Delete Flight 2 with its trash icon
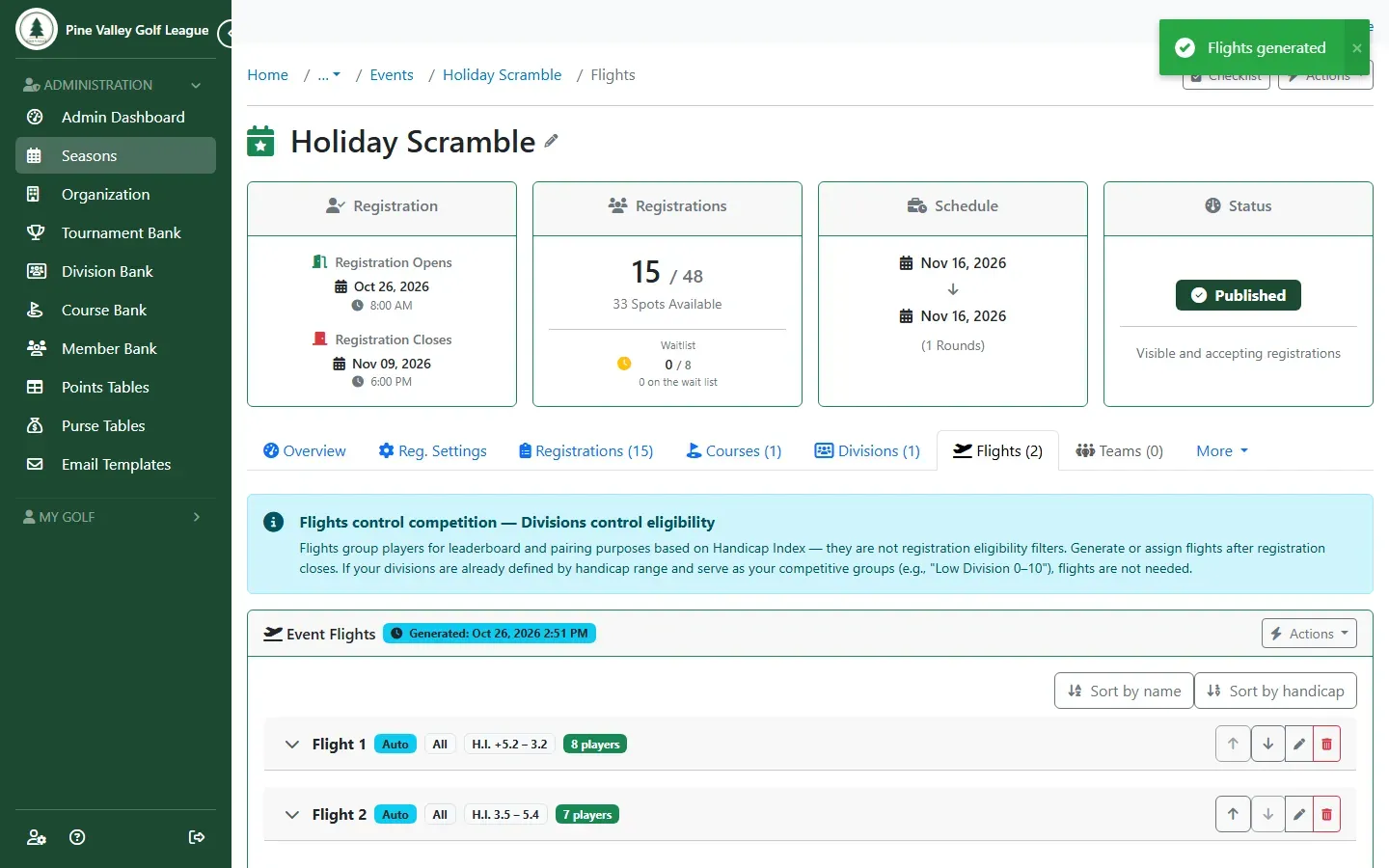This screenshot has width=1389, height=868. [x=1326, y=814]
